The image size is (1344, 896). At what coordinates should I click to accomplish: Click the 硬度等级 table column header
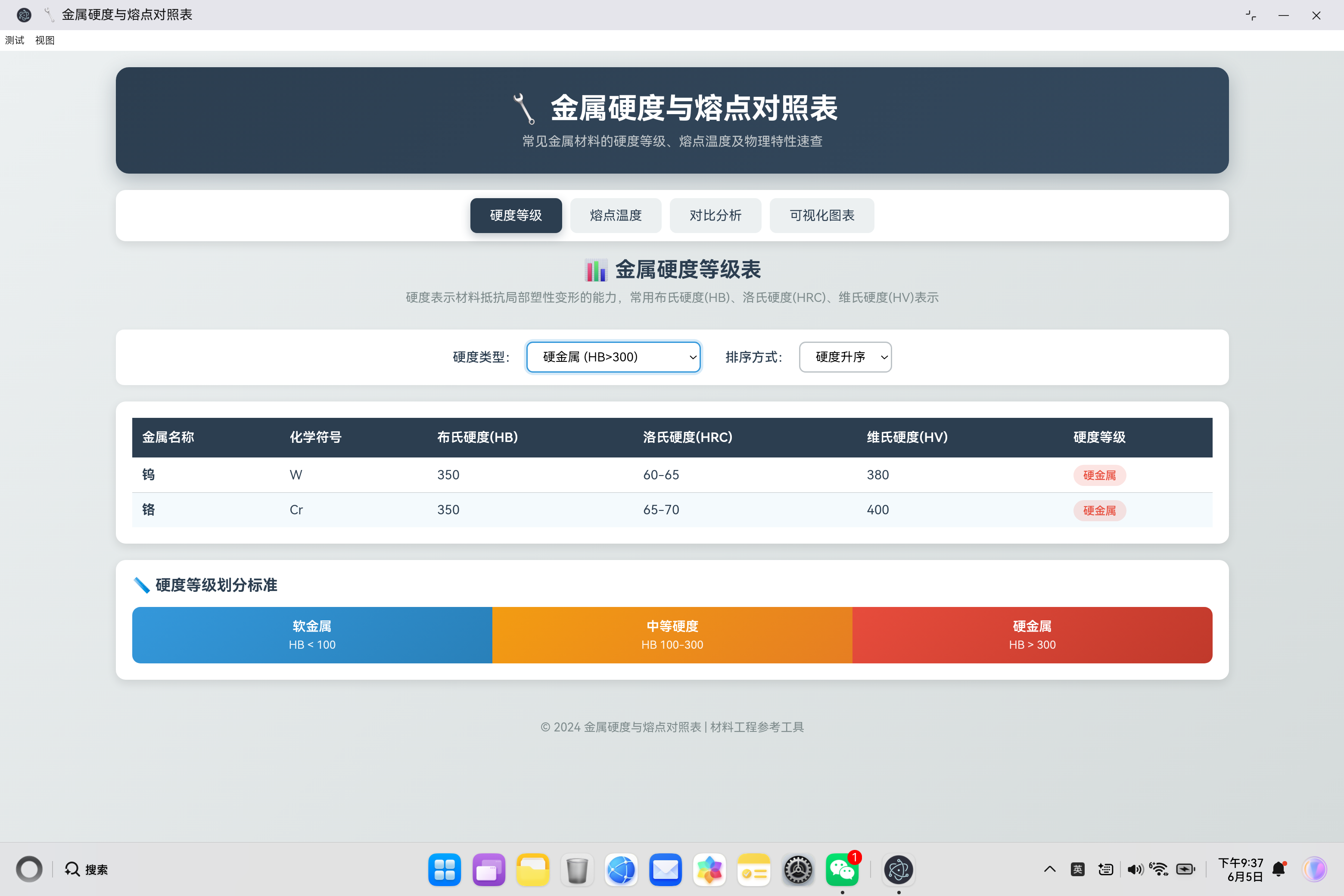click(x=1099, y=437)
